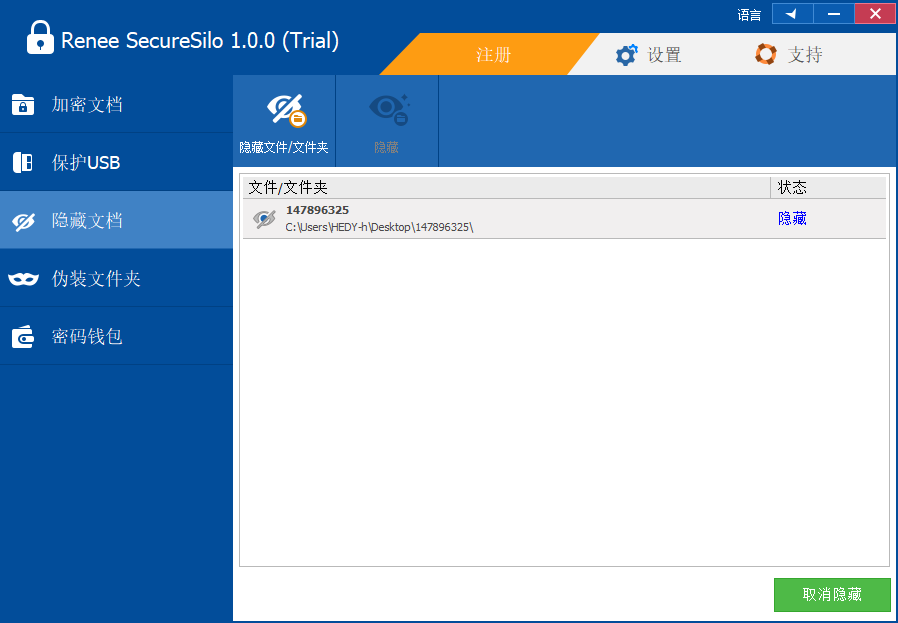Click the lifebuoy icon next to 支持
The width and height of the screenshot is (898, 623).
point(766,54)
